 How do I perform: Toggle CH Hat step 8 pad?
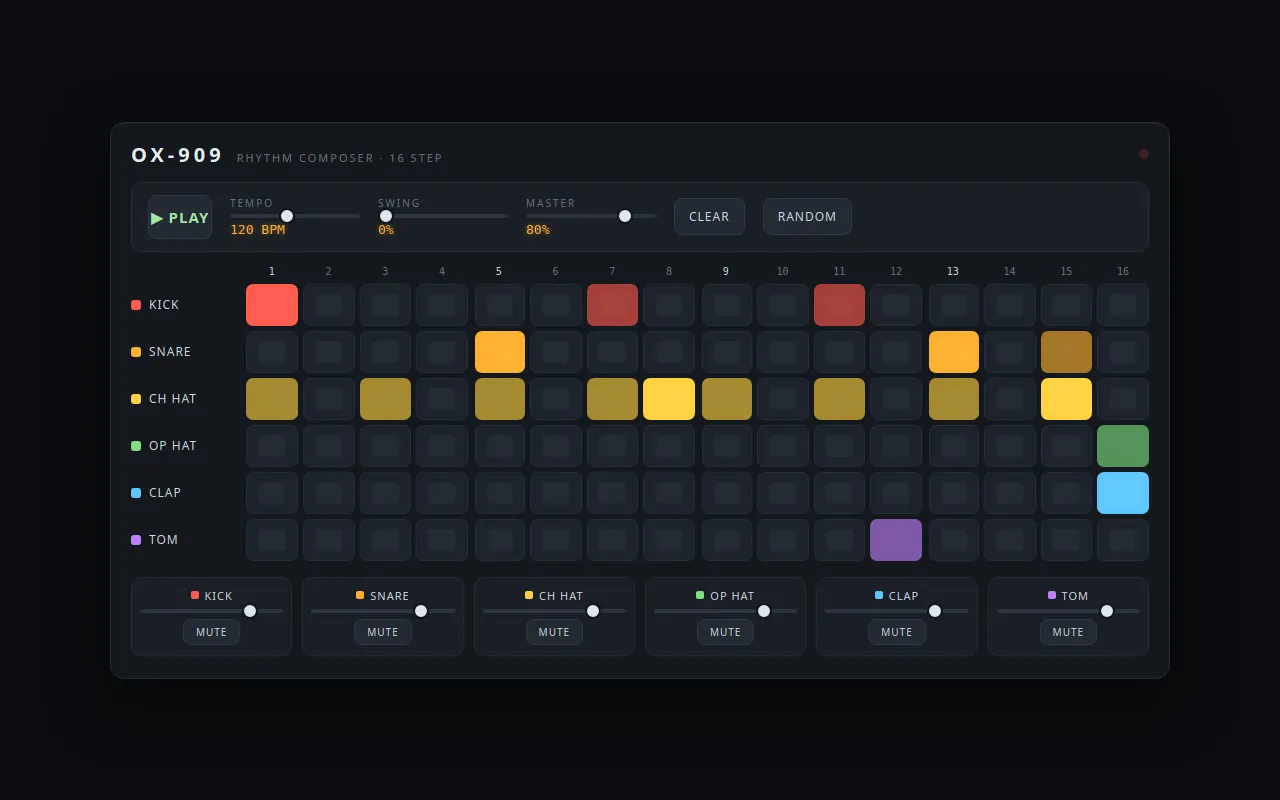point(669,399)
